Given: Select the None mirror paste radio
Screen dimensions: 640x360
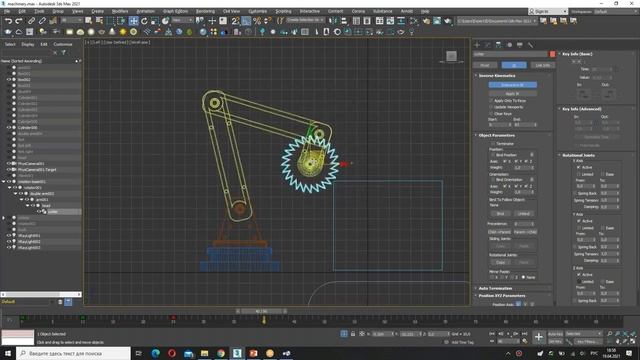Looking at the screenshot, I should coord(524,277).
